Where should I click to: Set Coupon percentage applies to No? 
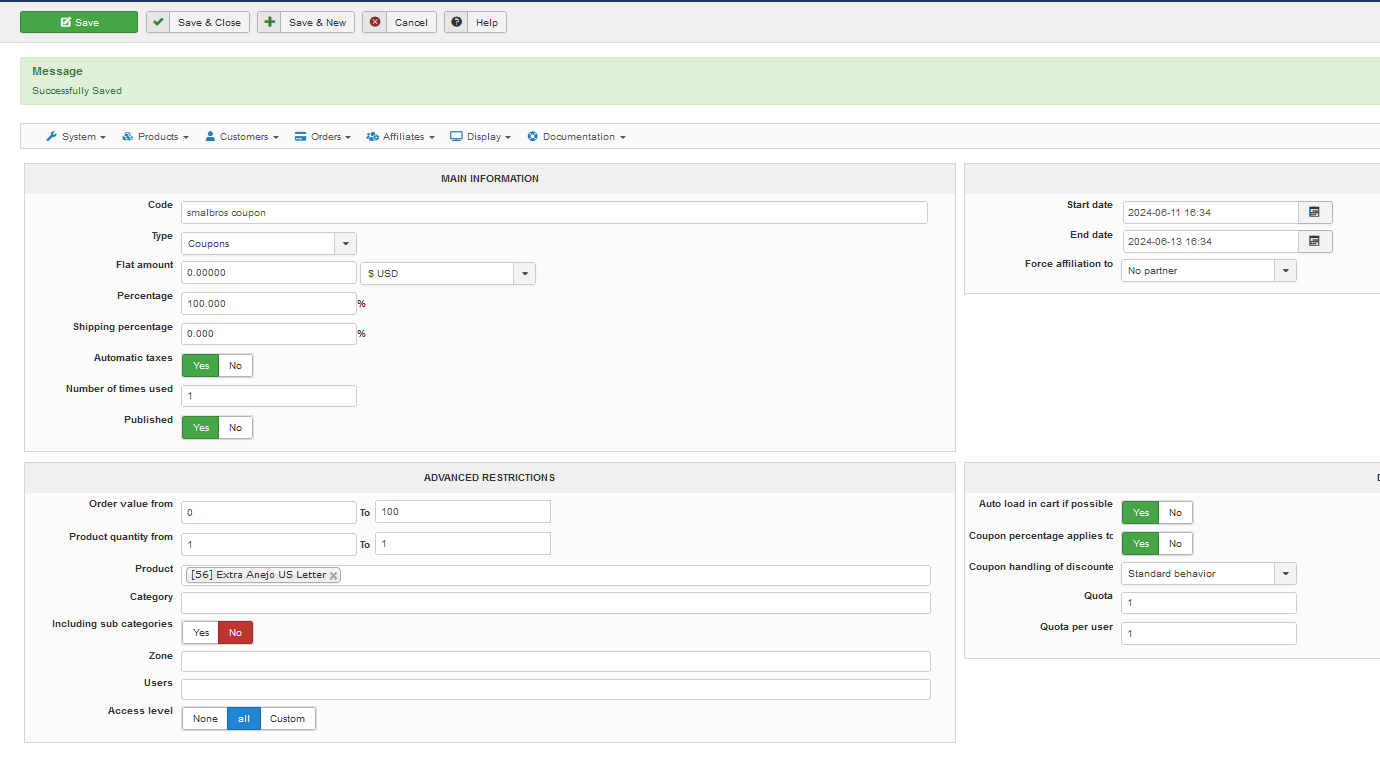1176,543
